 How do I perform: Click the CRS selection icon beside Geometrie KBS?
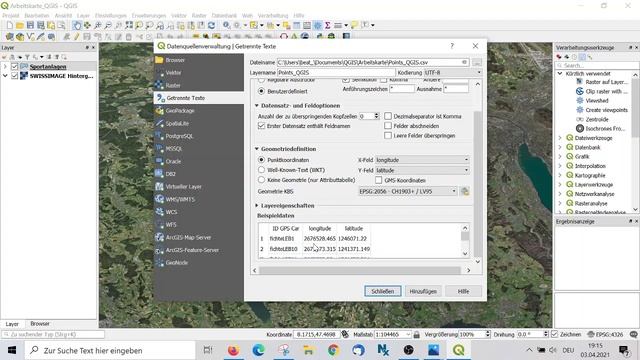[x=464, y=191]
